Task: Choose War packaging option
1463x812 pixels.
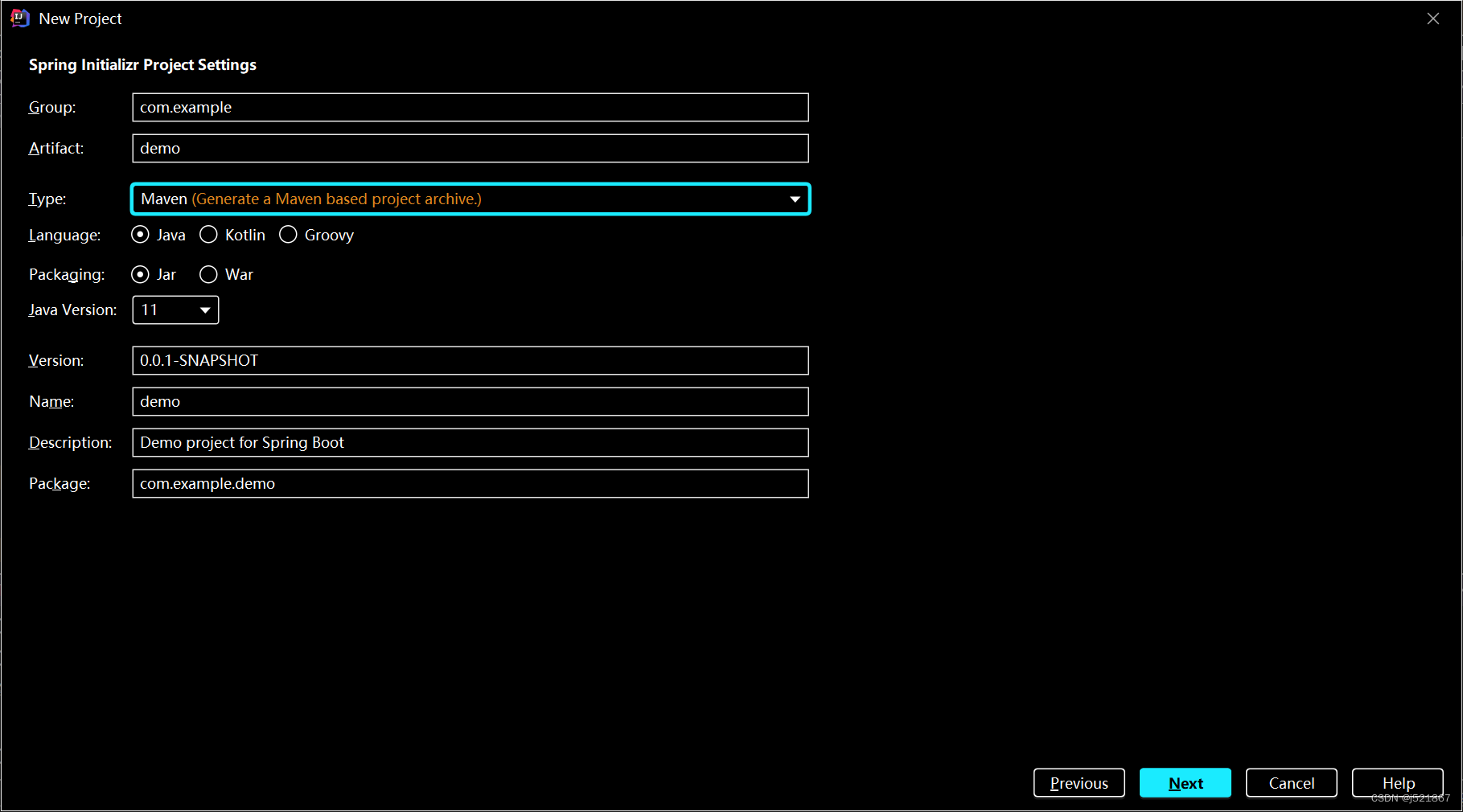Action: point(226,274)
